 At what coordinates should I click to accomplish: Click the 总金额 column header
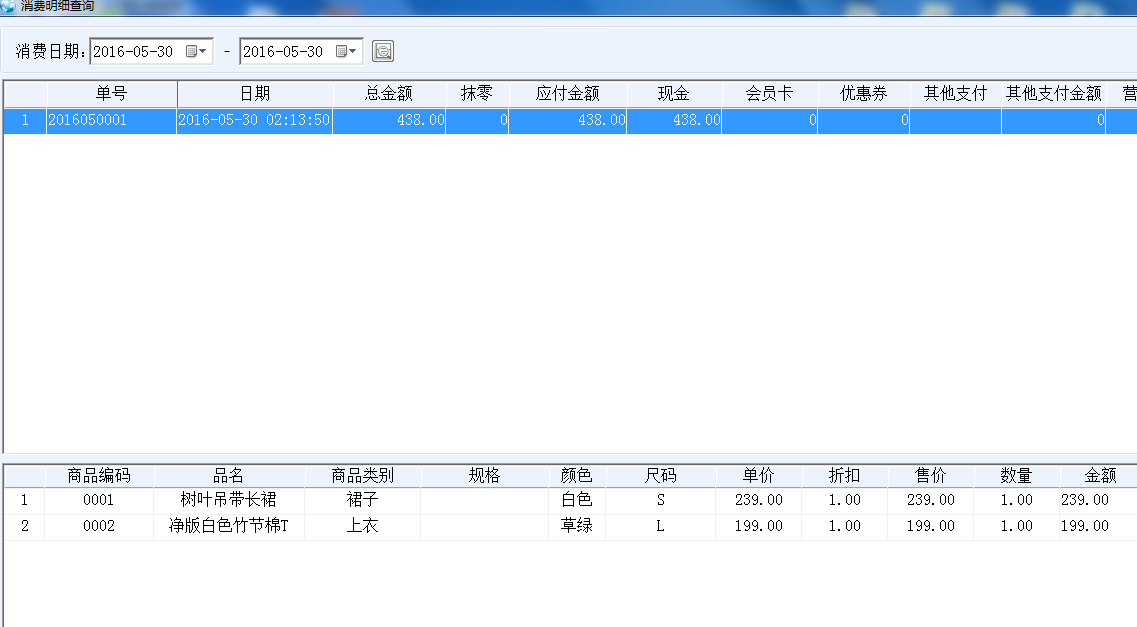pyautogui.click(x=388, y=93)
